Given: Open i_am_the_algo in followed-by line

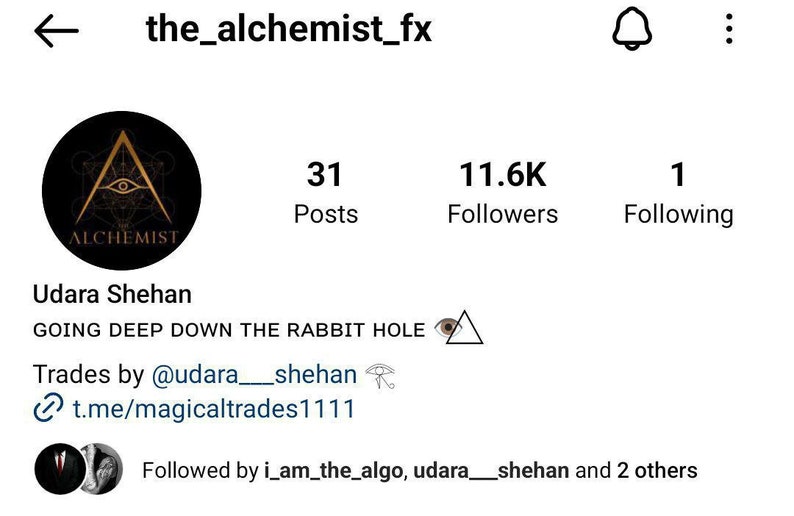Looking at the screenshot, I should (x=334, y=471).
